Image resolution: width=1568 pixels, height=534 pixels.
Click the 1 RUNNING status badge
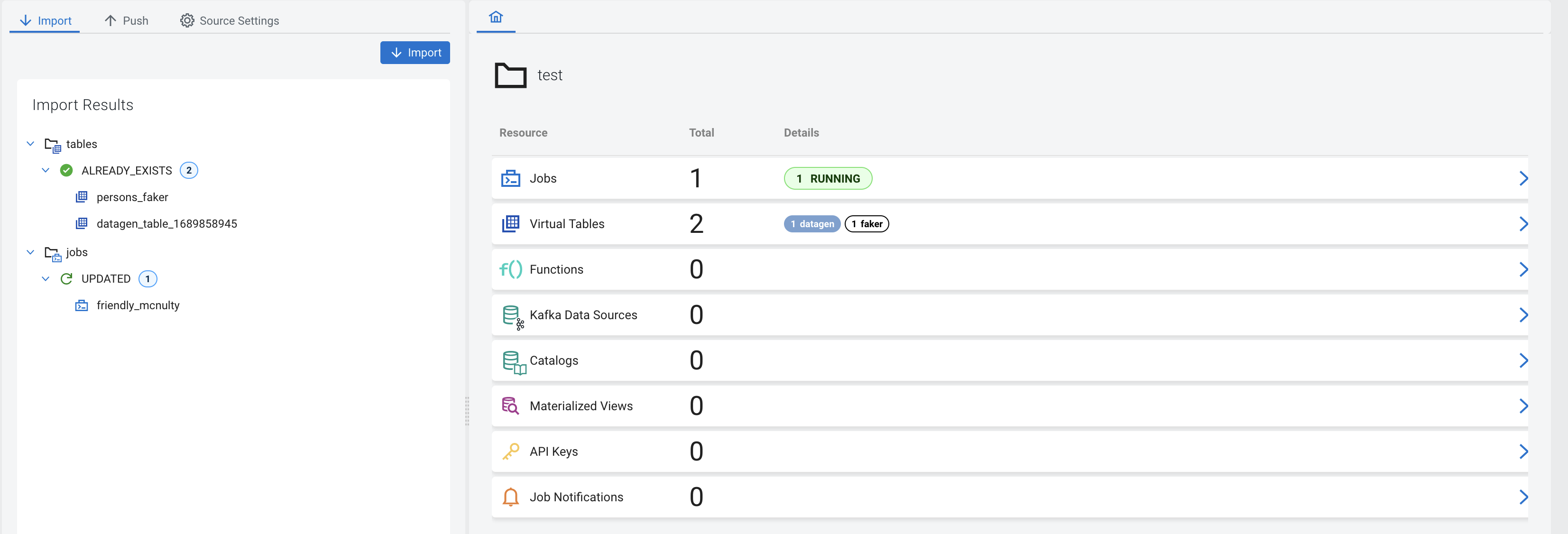[x=827, y=178]
